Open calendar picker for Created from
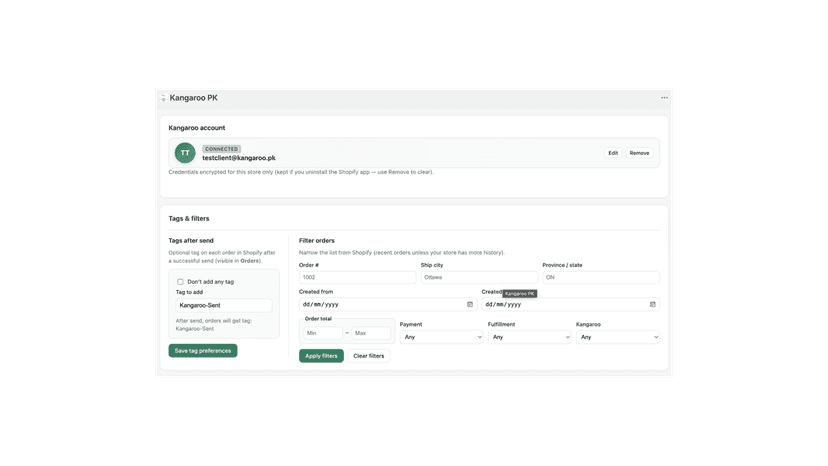The height and width of the screenshot is (466, 828). coord(469,304)
